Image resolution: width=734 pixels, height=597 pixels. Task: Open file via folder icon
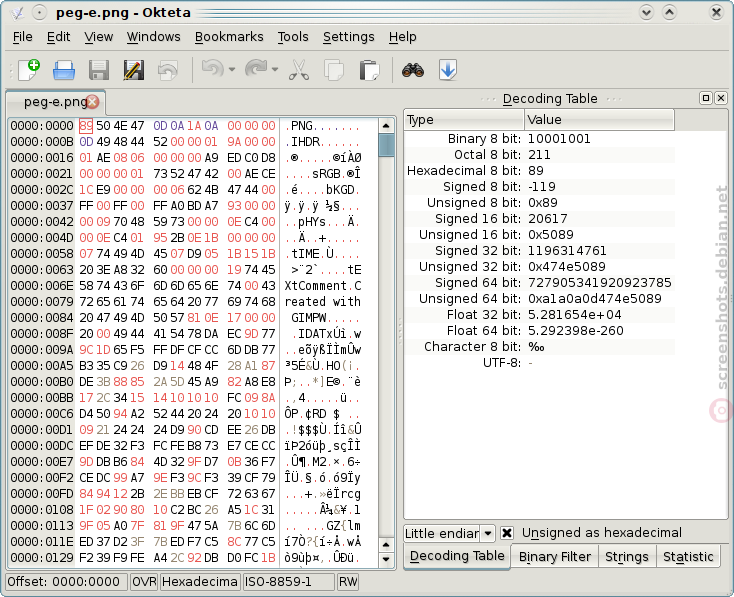[64, 70]
